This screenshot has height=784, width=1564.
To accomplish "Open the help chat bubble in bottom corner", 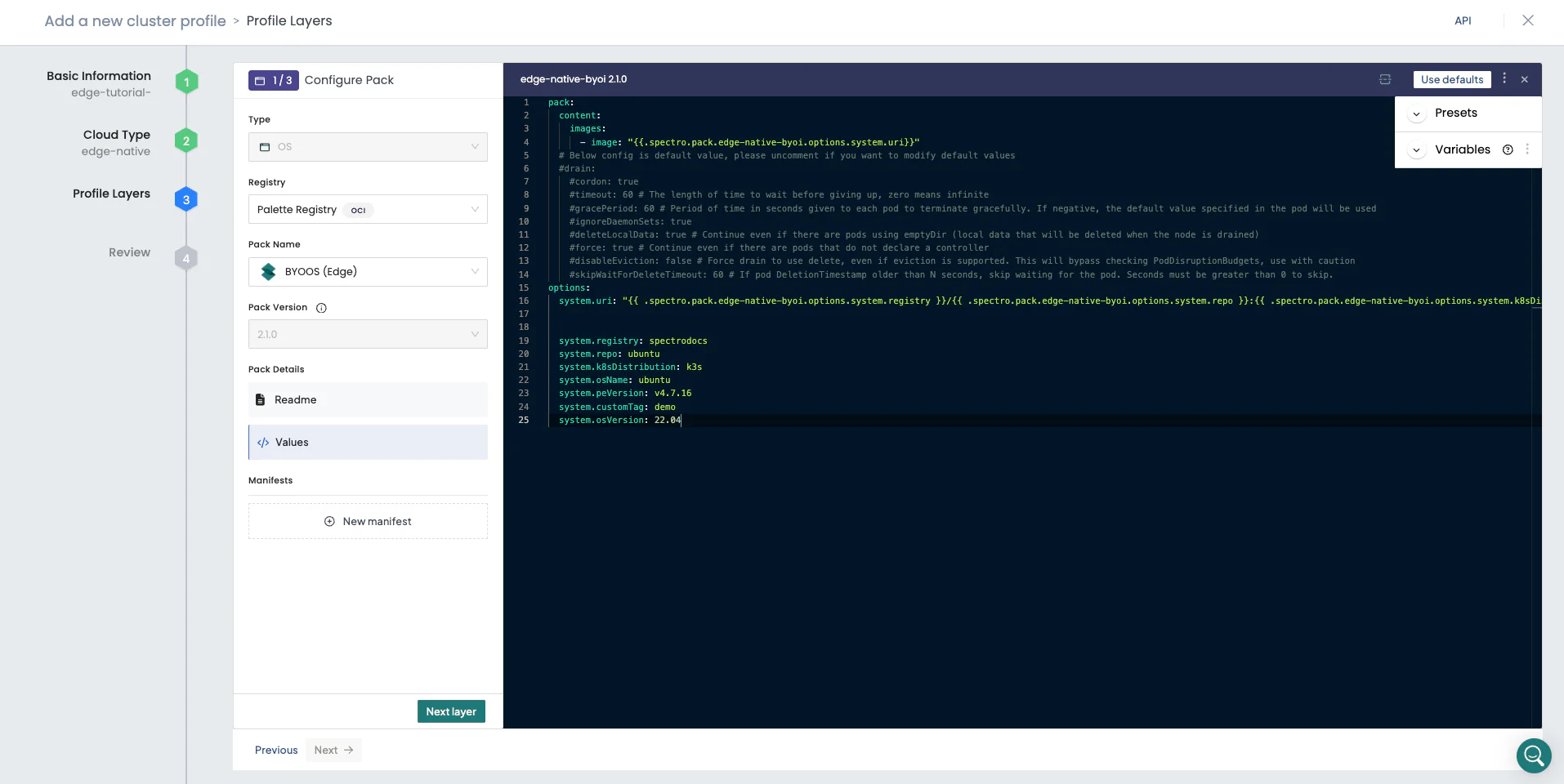I will click(1533, 755).
